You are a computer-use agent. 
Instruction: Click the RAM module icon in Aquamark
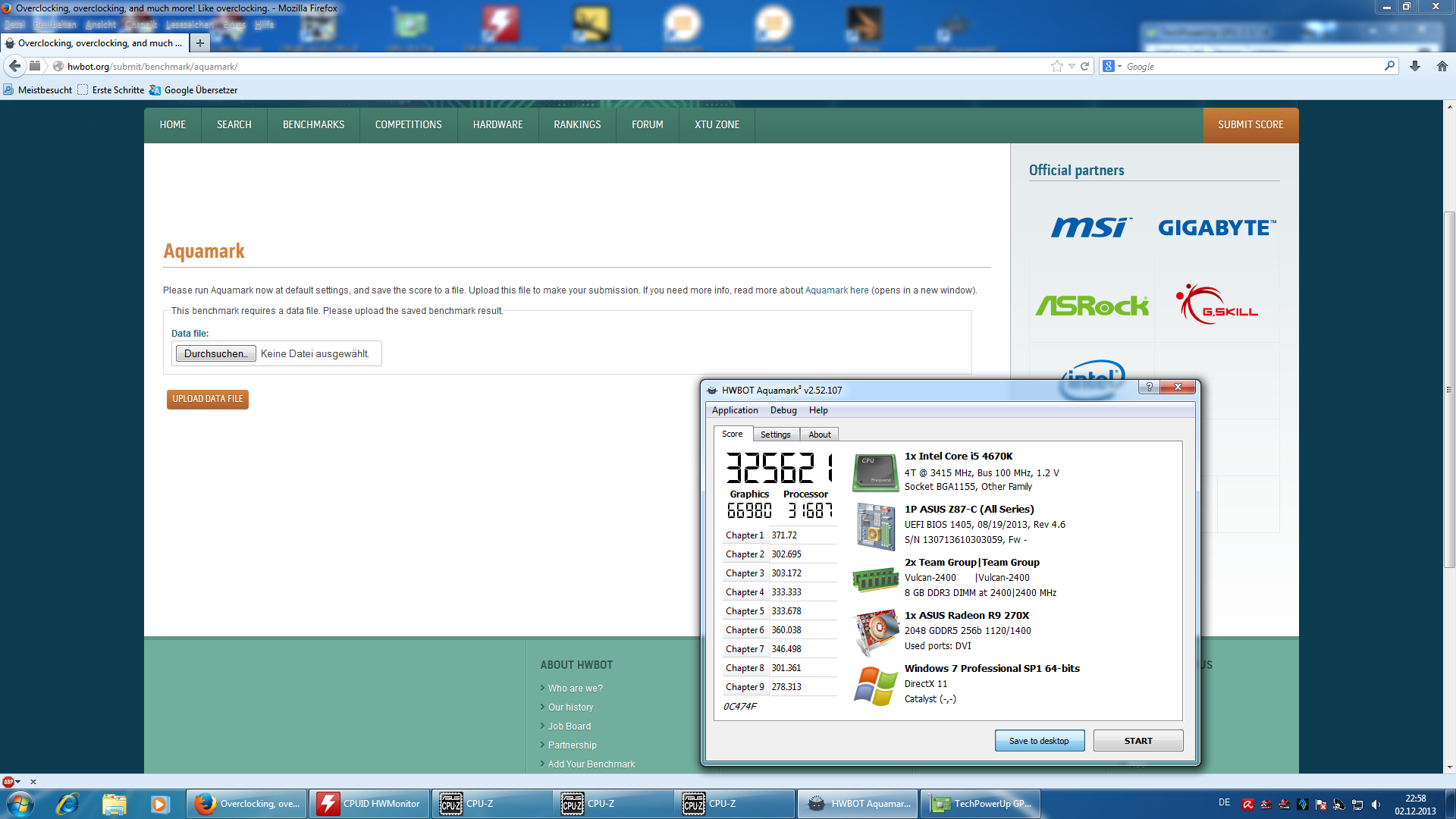pos(875,580)
